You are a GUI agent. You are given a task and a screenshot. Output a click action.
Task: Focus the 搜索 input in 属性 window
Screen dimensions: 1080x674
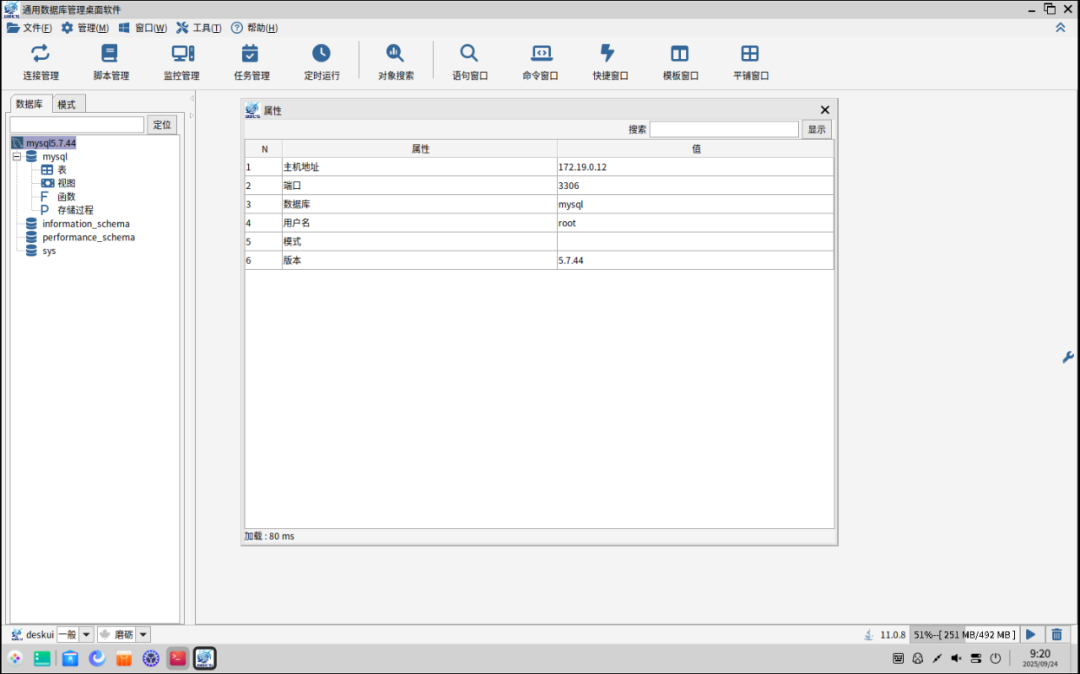[x=724, y=129]
